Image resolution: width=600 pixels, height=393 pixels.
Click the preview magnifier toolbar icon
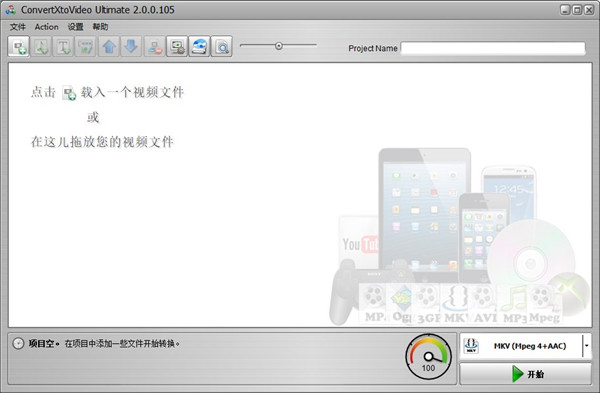(x=222, y=47)
